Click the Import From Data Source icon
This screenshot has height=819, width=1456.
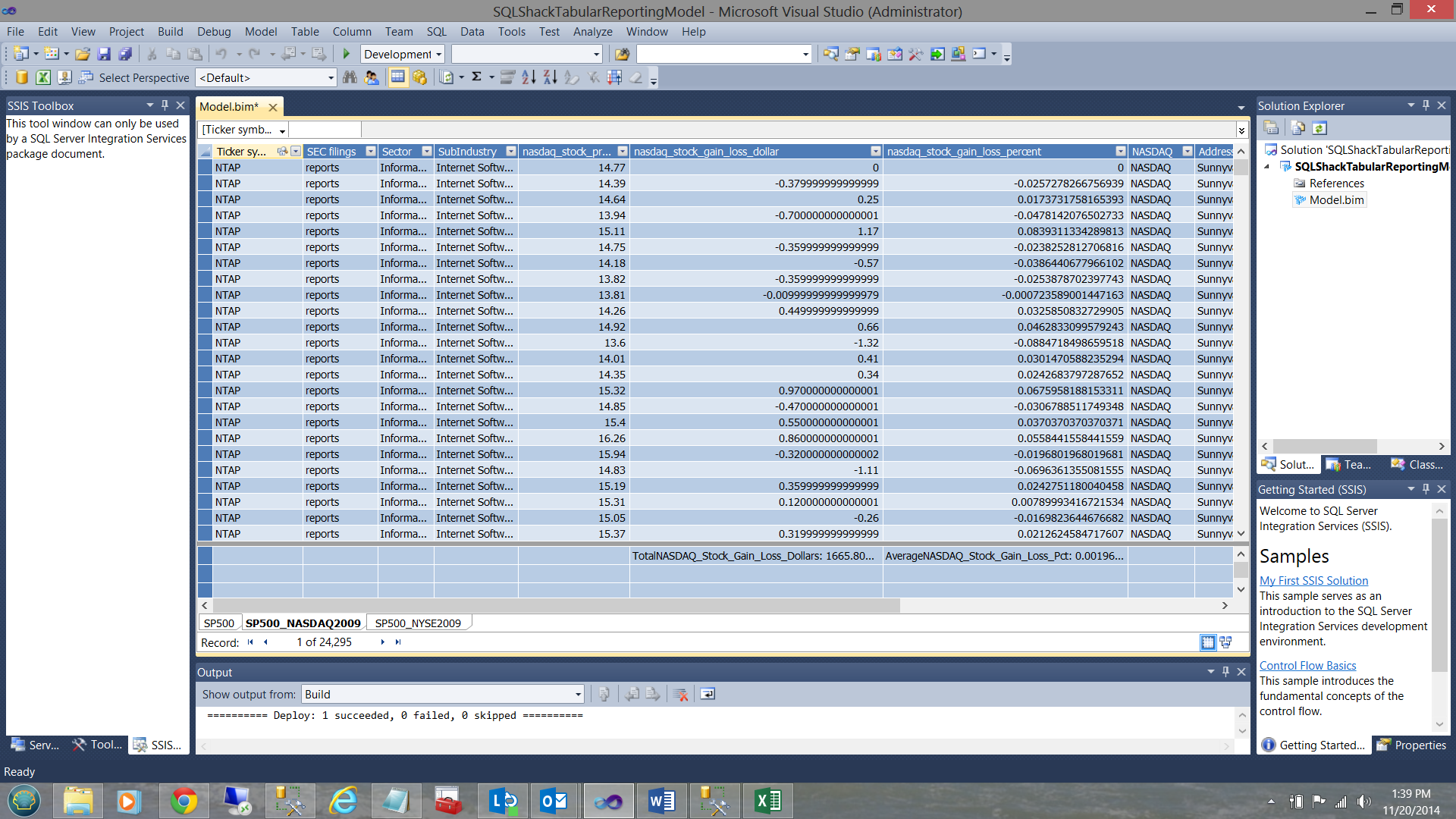pyautogui.click(x=22, y=77)
